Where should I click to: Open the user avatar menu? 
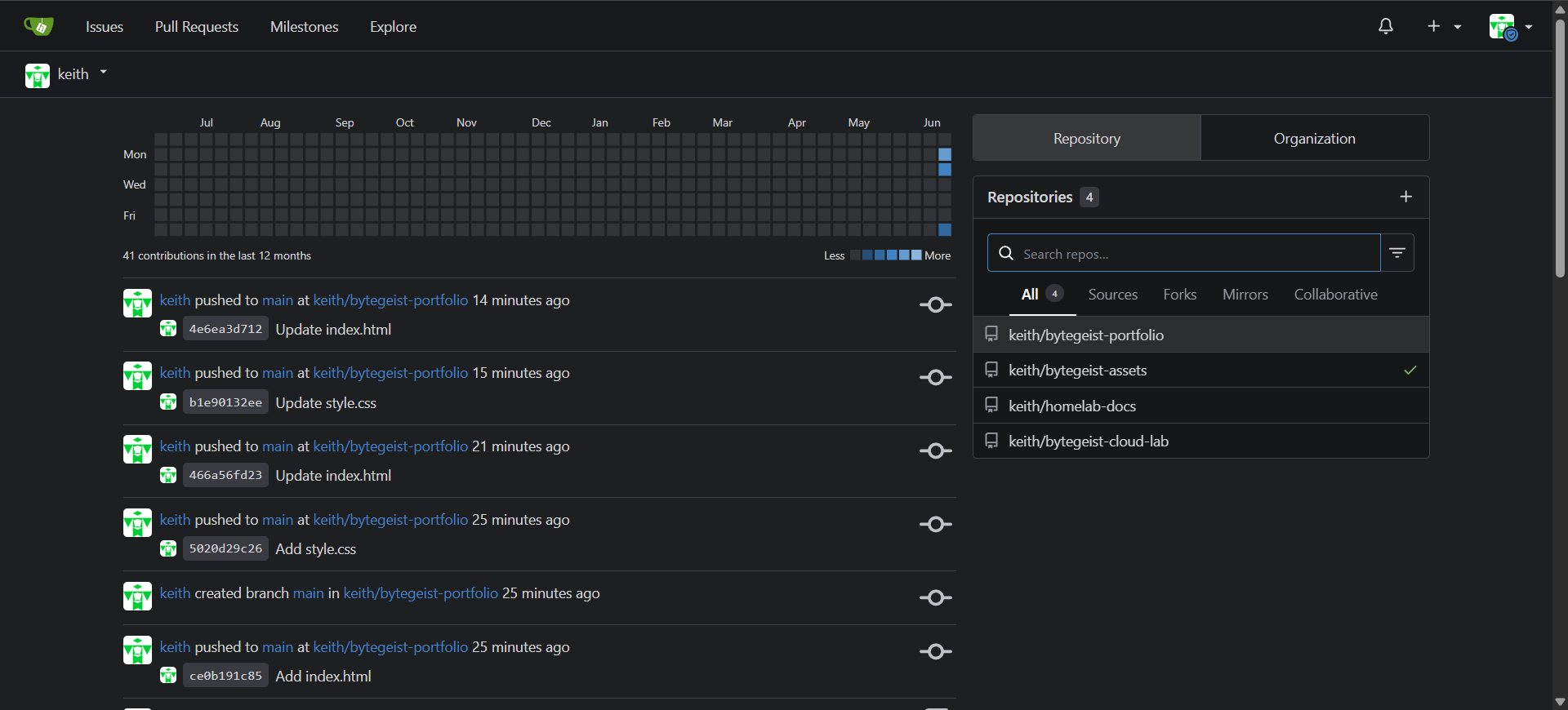pyautogui.click(x=1510, y=26)
